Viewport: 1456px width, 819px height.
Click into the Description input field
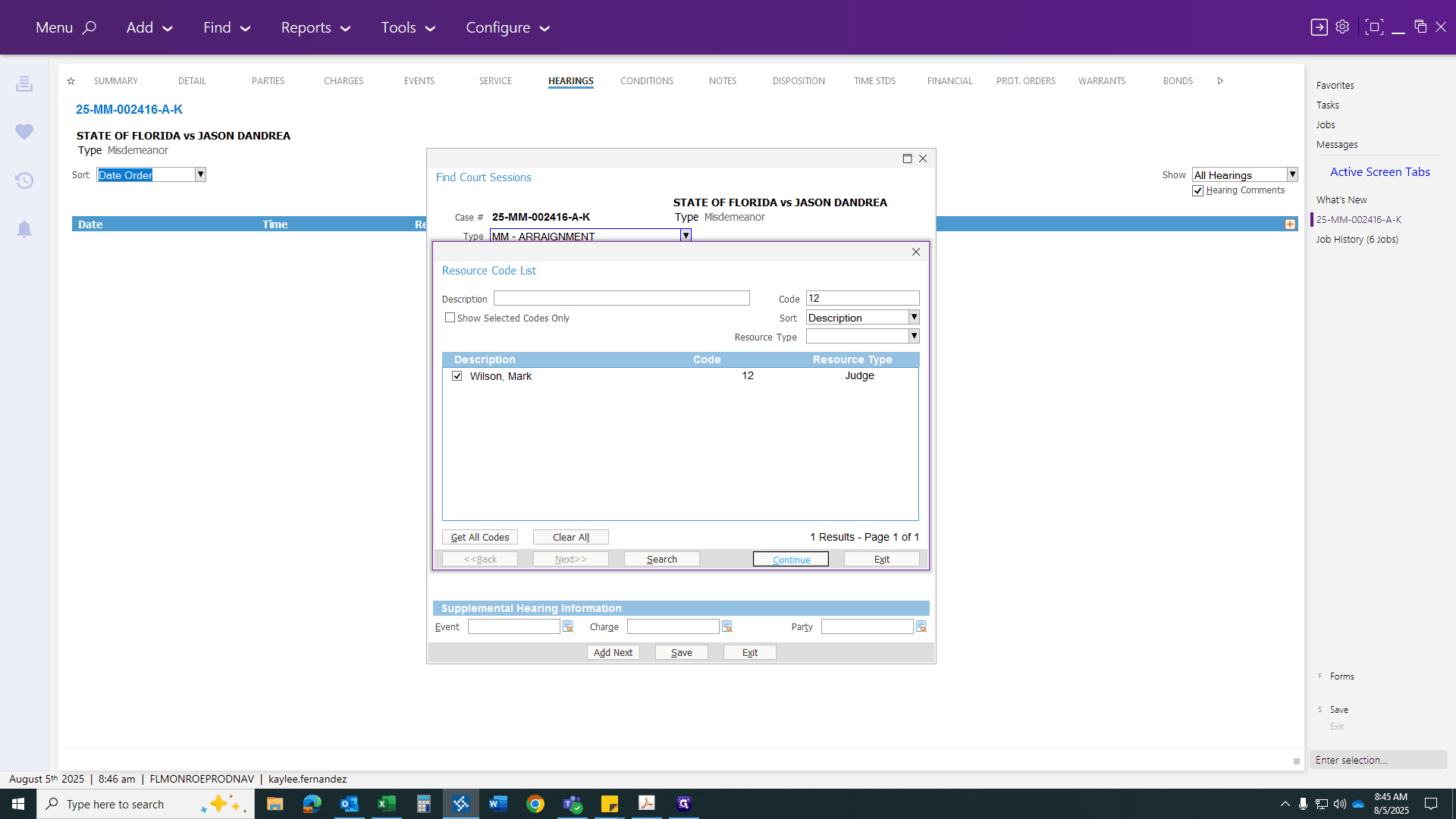coord(622,298)
